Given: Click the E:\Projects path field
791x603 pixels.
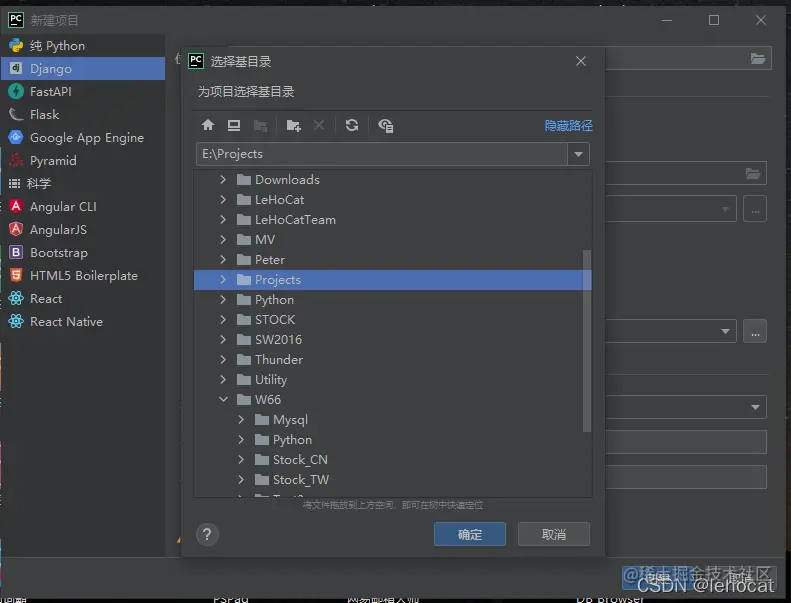Looking at the screenshot, I should (x=382, y=154).
